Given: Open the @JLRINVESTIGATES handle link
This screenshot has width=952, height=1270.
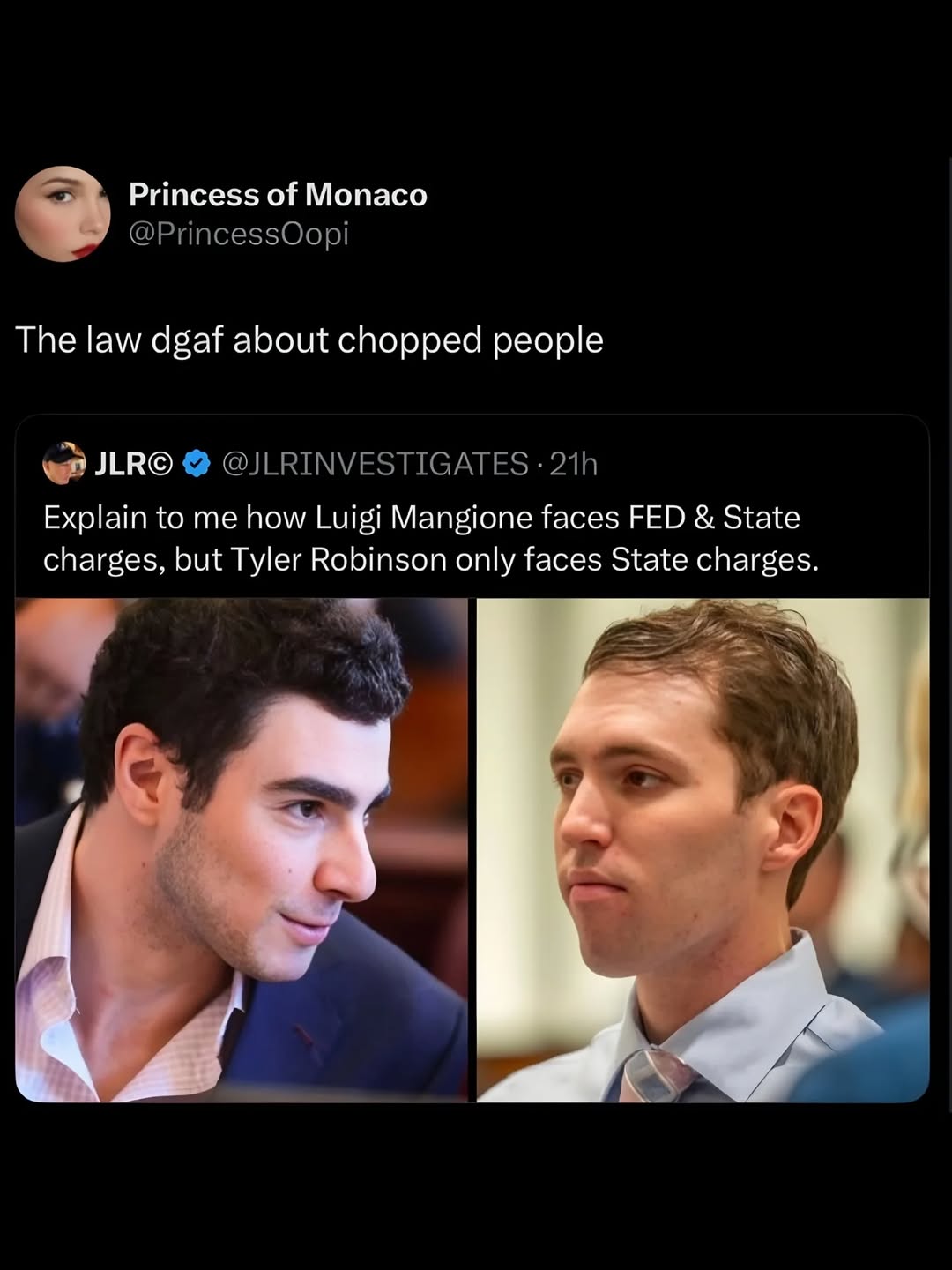Looking at the screenshot, I should point(375,463).
